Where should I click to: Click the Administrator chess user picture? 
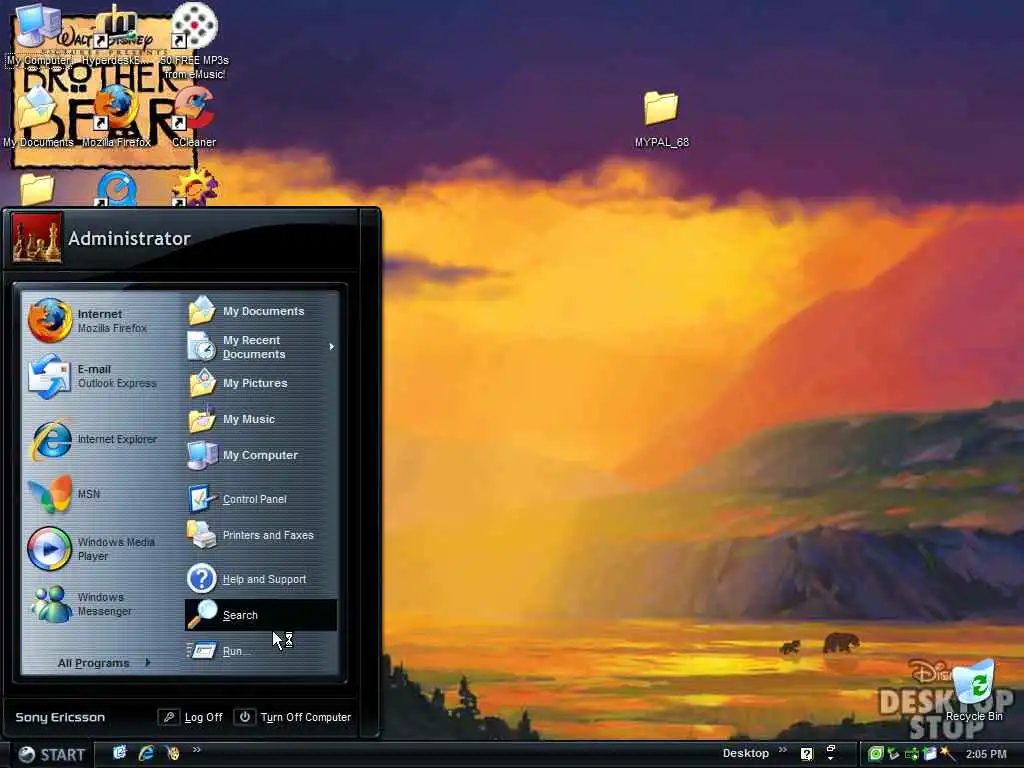pyautogui.click(x=37, y=238)
